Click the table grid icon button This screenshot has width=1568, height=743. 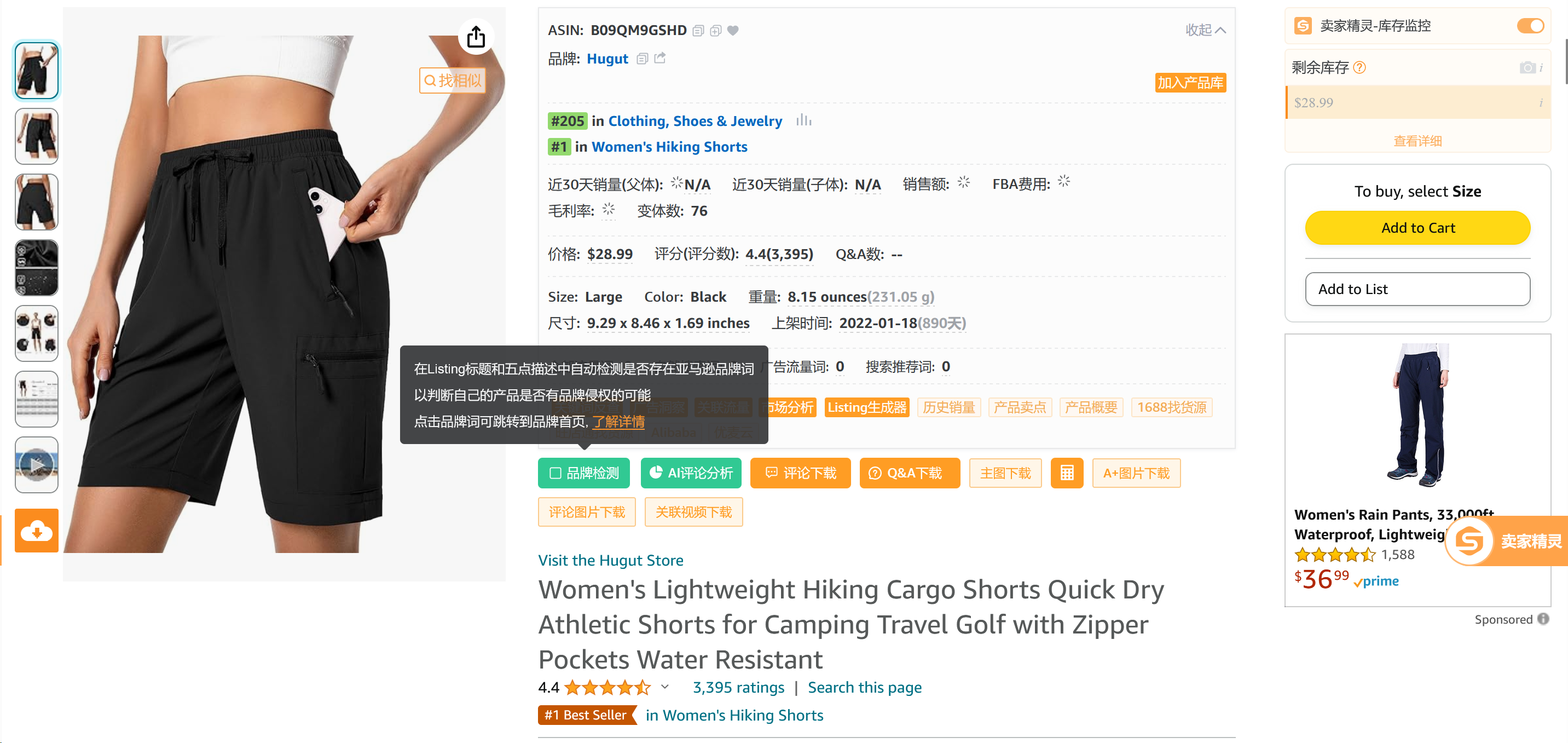click(x=1067, y=473)
